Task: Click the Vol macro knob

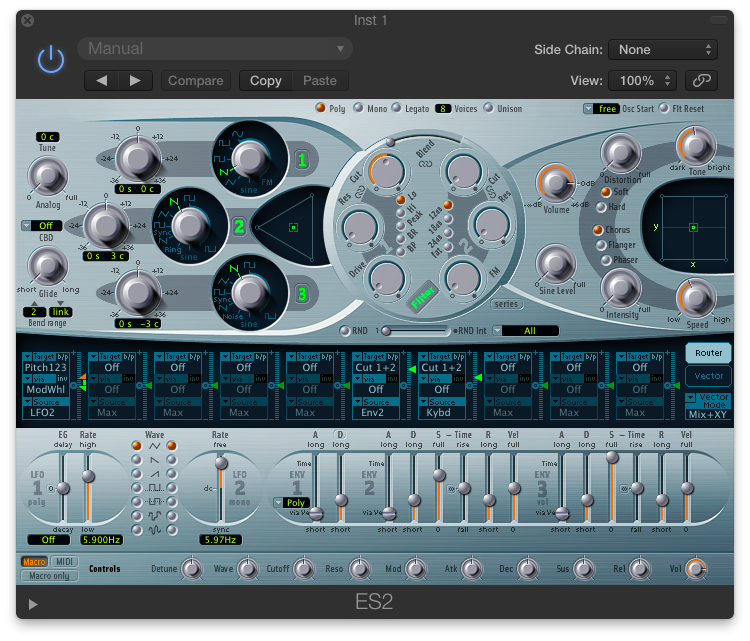Action: (695, 569)
